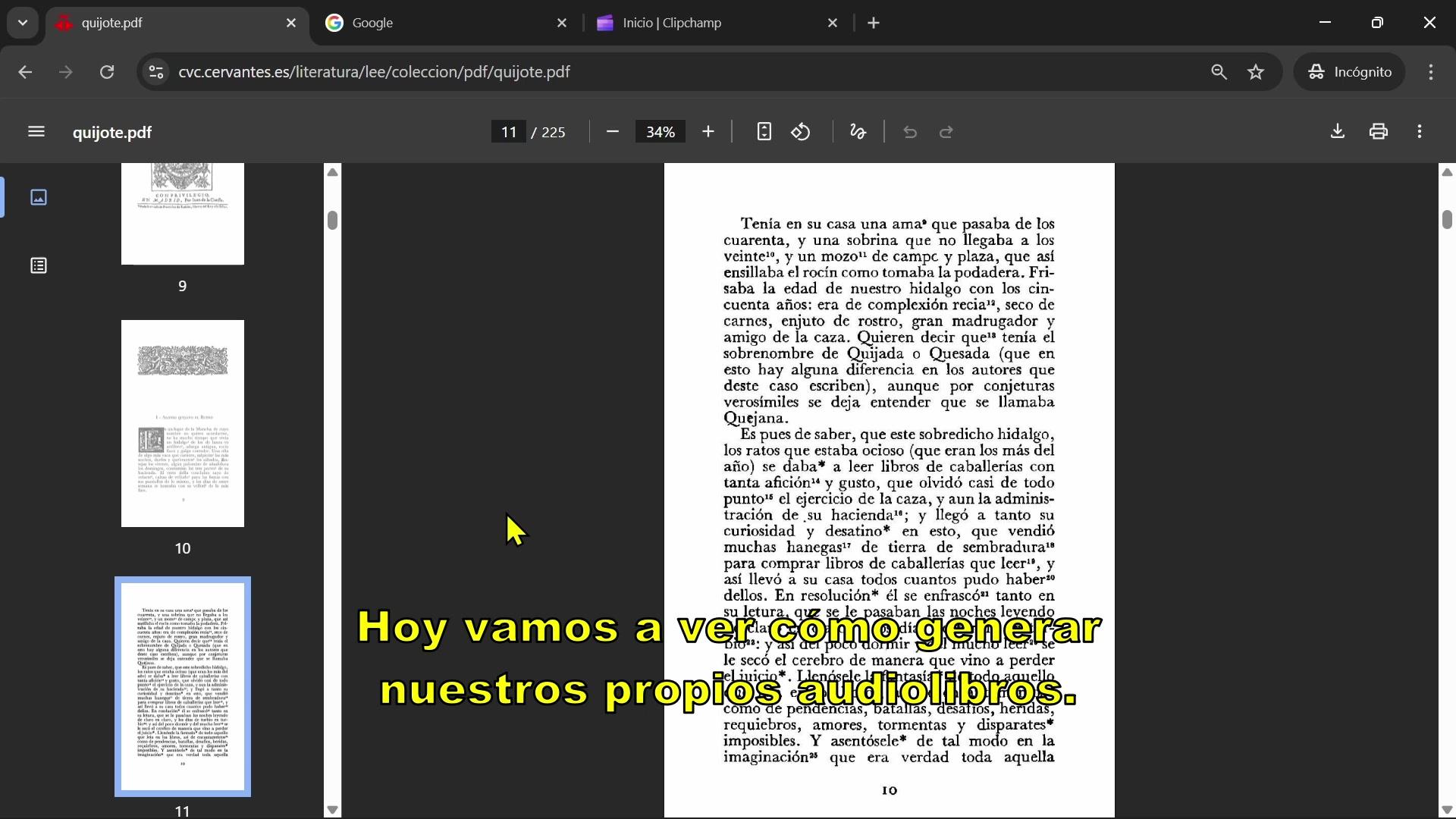1456x819 pixels.
Task: Show page thumbnails view in sidebar
Action: coord(39,198)
